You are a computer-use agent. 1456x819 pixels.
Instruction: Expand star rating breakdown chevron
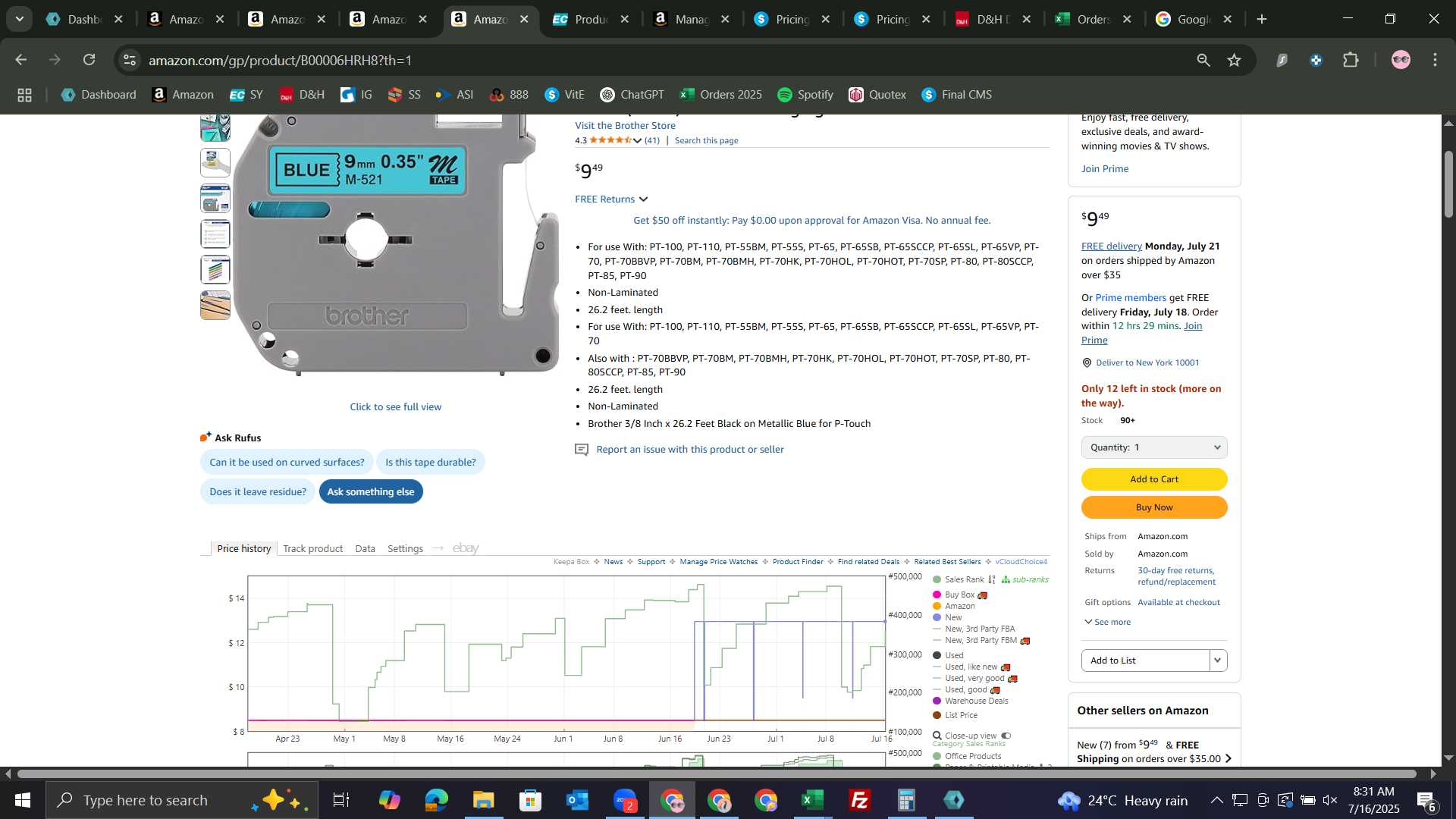coord(637,140)
